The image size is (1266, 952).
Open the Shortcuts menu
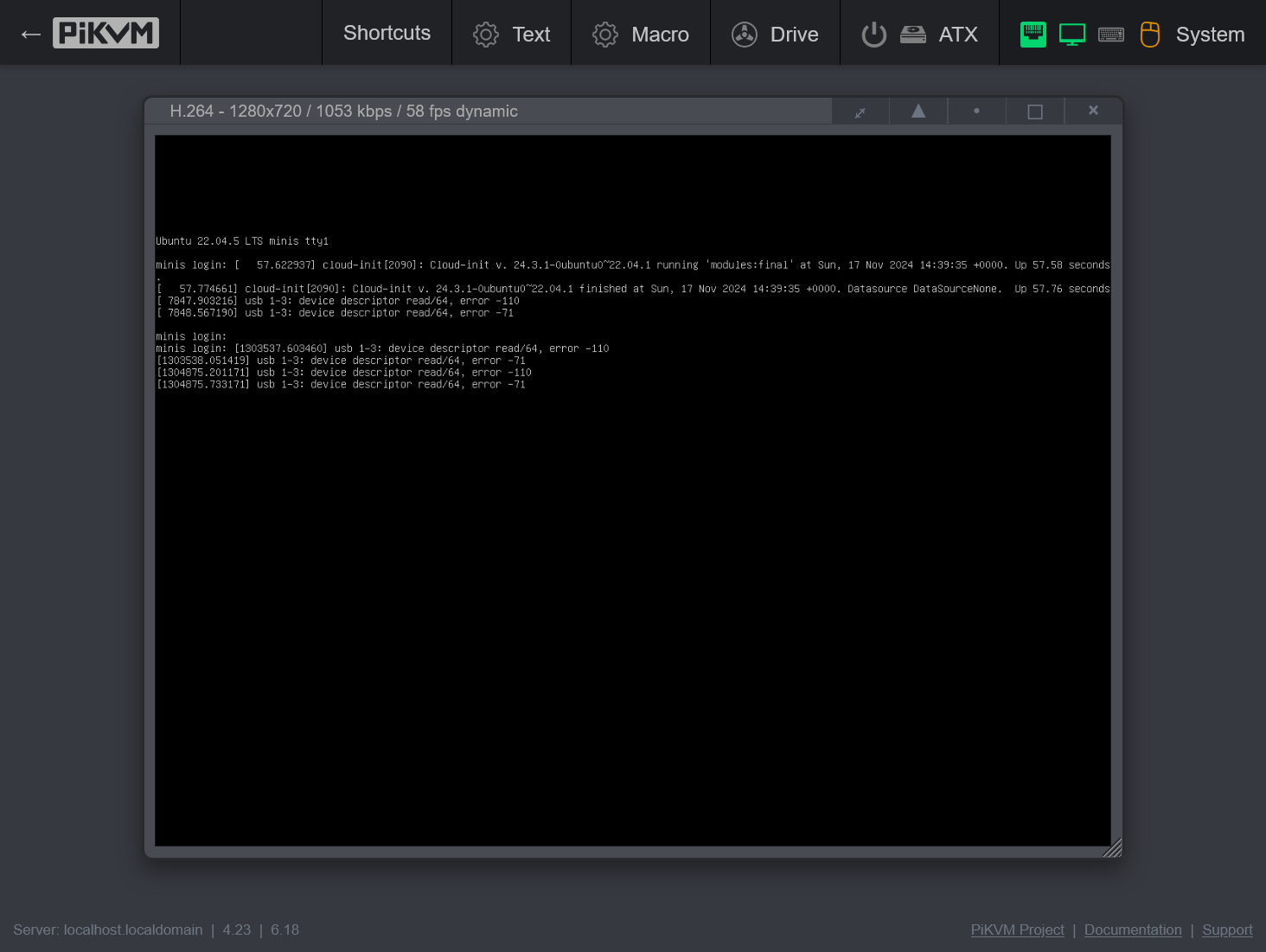387,33
